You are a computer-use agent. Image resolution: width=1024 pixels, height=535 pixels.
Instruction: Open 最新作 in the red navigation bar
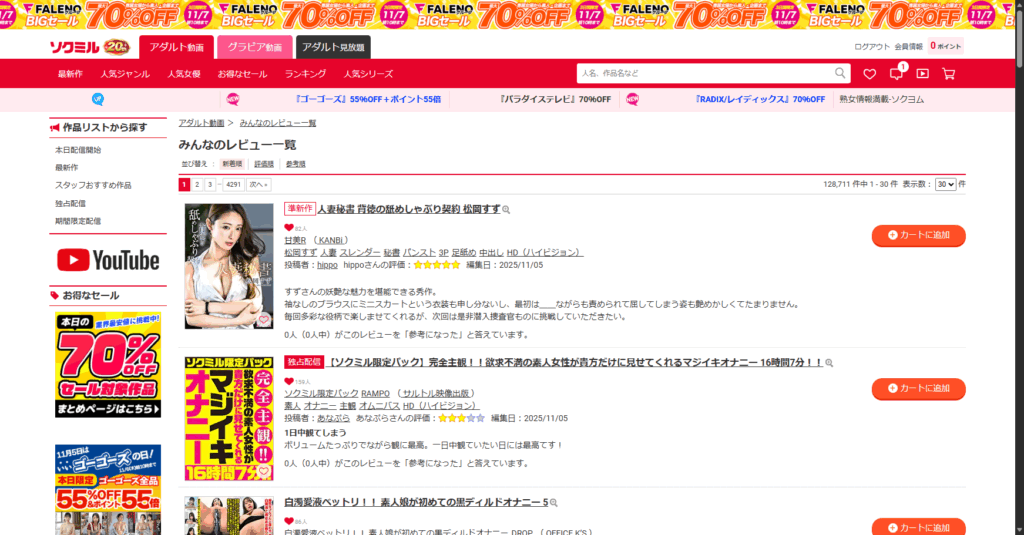[70, 74]
